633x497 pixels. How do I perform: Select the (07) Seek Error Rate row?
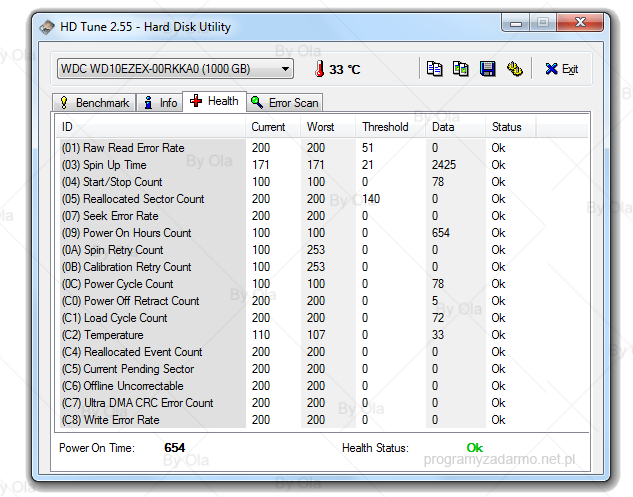point(323,216)
